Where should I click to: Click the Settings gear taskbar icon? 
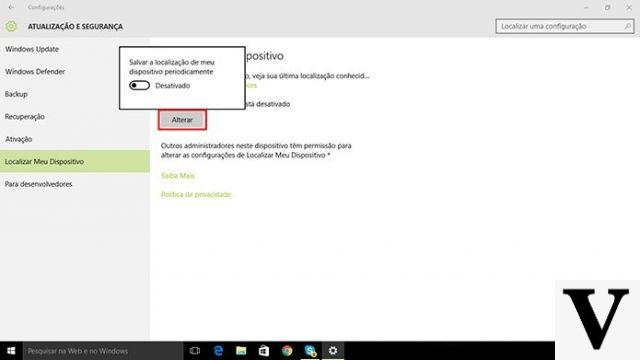point(333,351)
